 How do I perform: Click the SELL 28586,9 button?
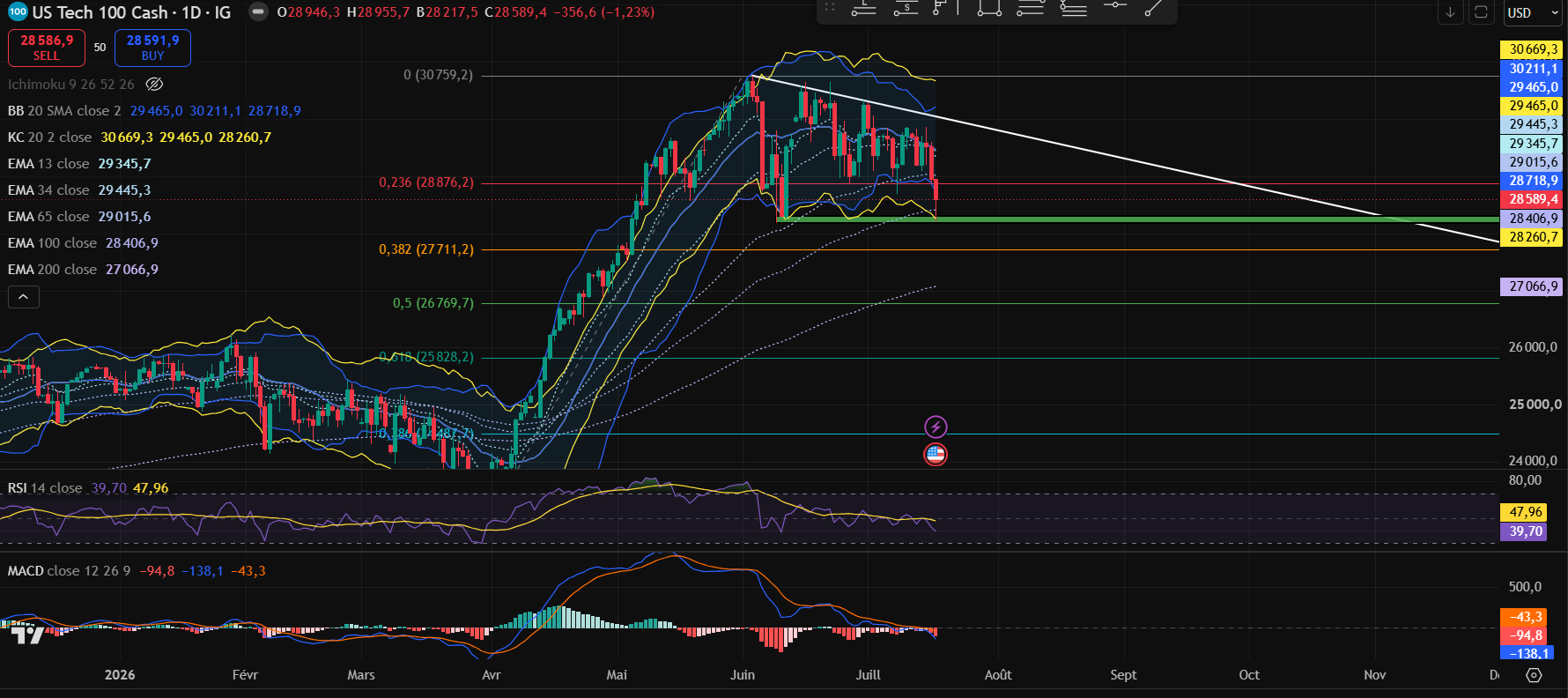point(47,48)
